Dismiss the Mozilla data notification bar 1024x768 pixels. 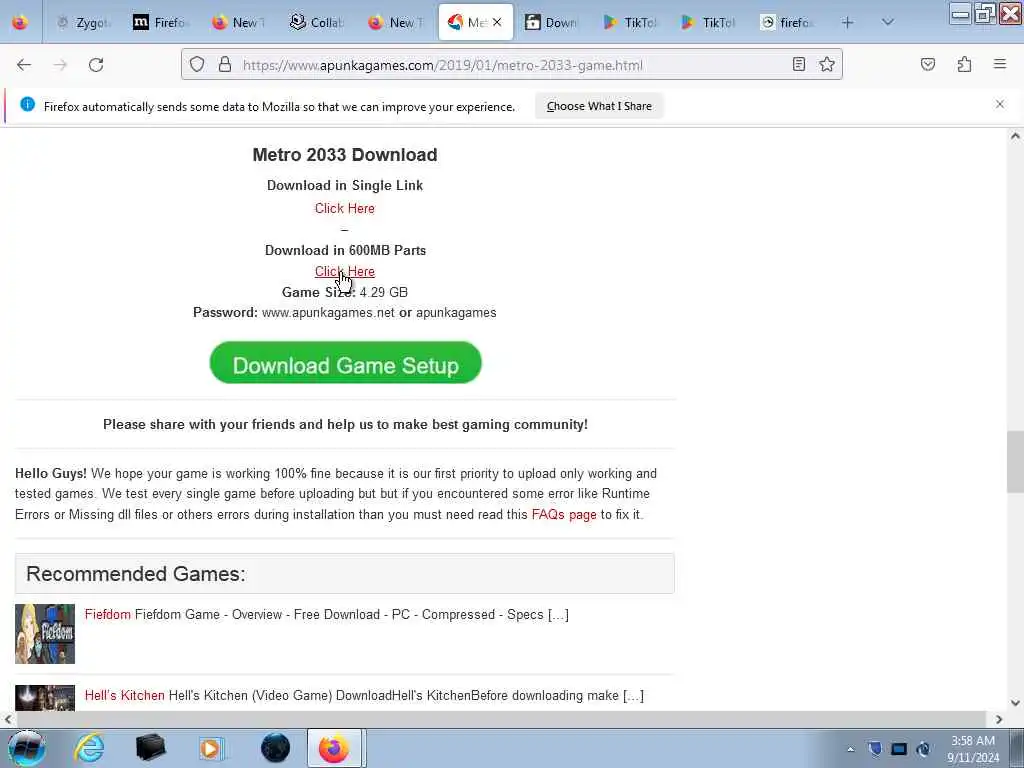[x=1000, y=104]
